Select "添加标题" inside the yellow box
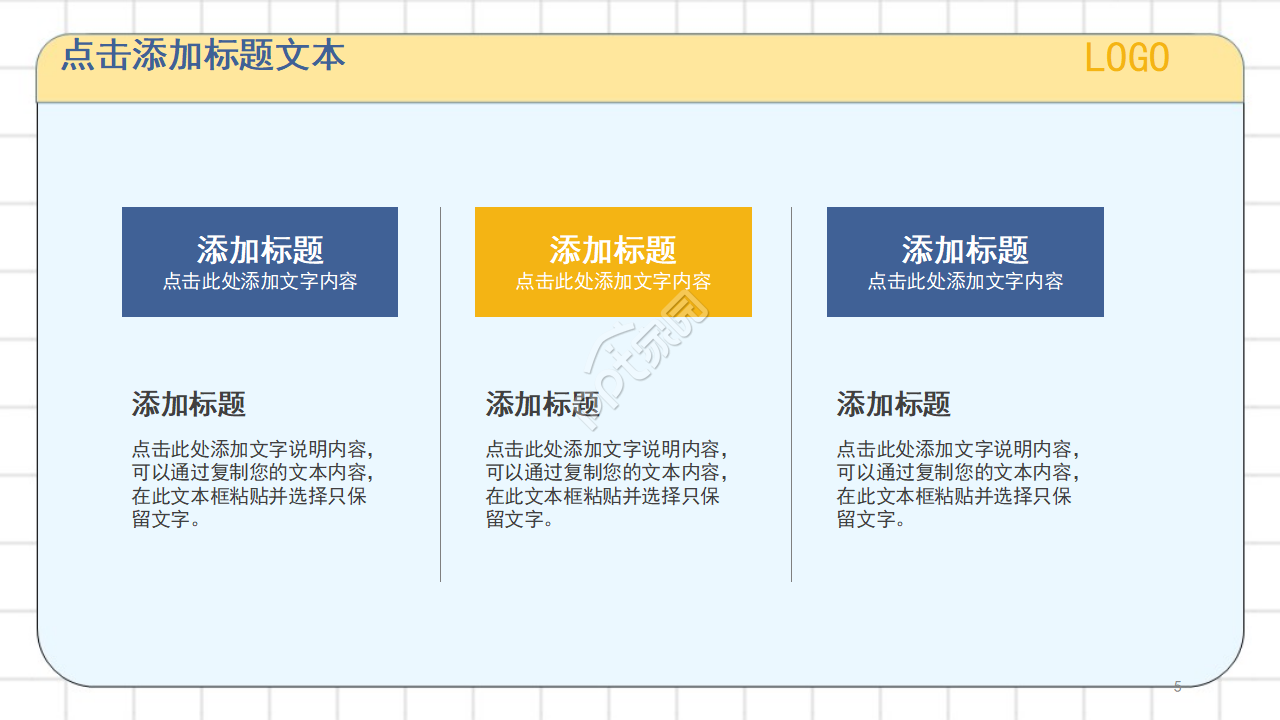Image resolution: width=1280 pixels, height=720 pixels. pyautogui.click(x=613, y=249)
